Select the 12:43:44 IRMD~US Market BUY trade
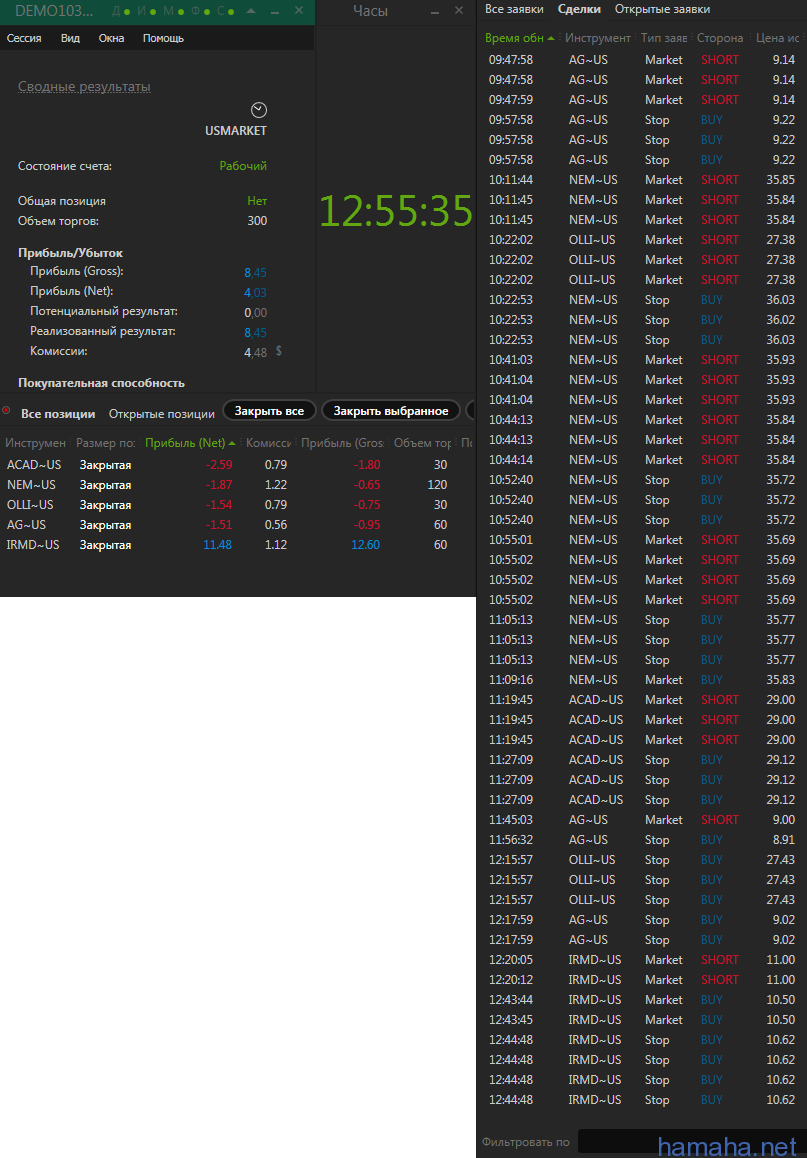This screenshot has height=1158, width=807. (x=642, y=1000)
